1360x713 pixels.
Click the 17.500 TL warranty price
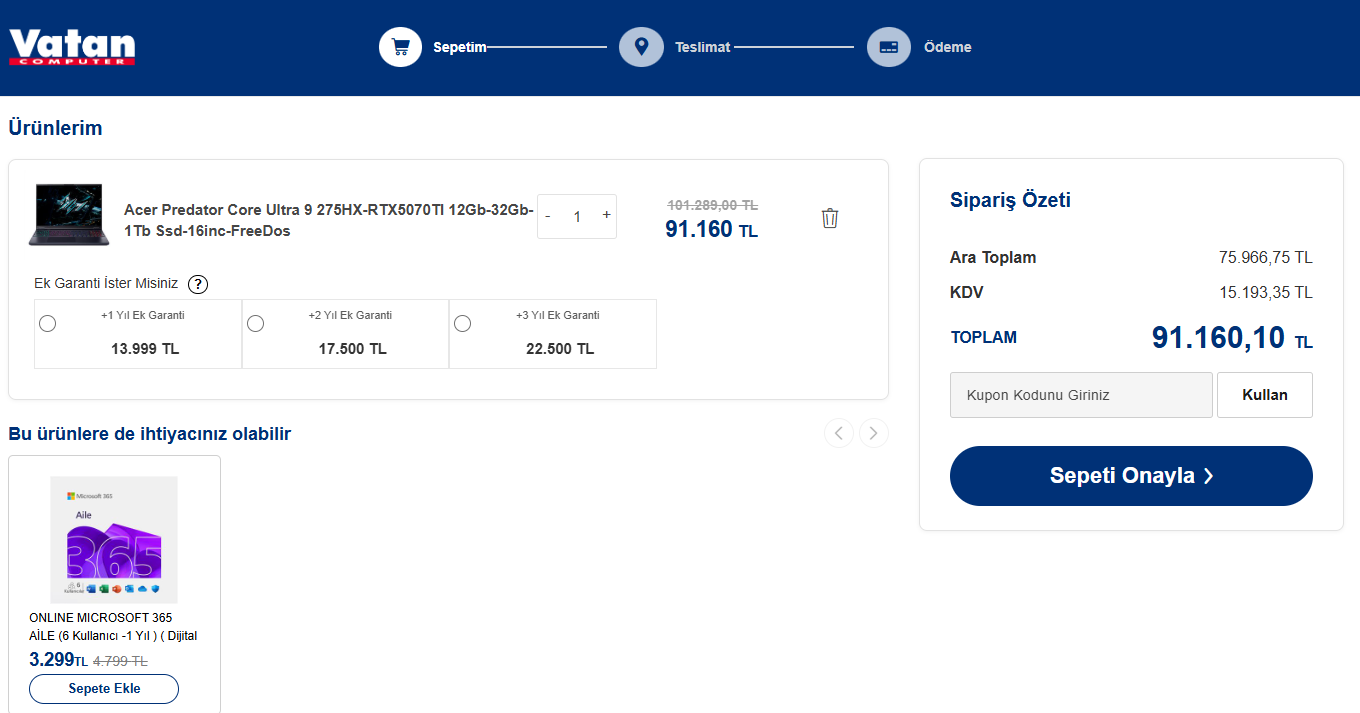tap(352, 349)
